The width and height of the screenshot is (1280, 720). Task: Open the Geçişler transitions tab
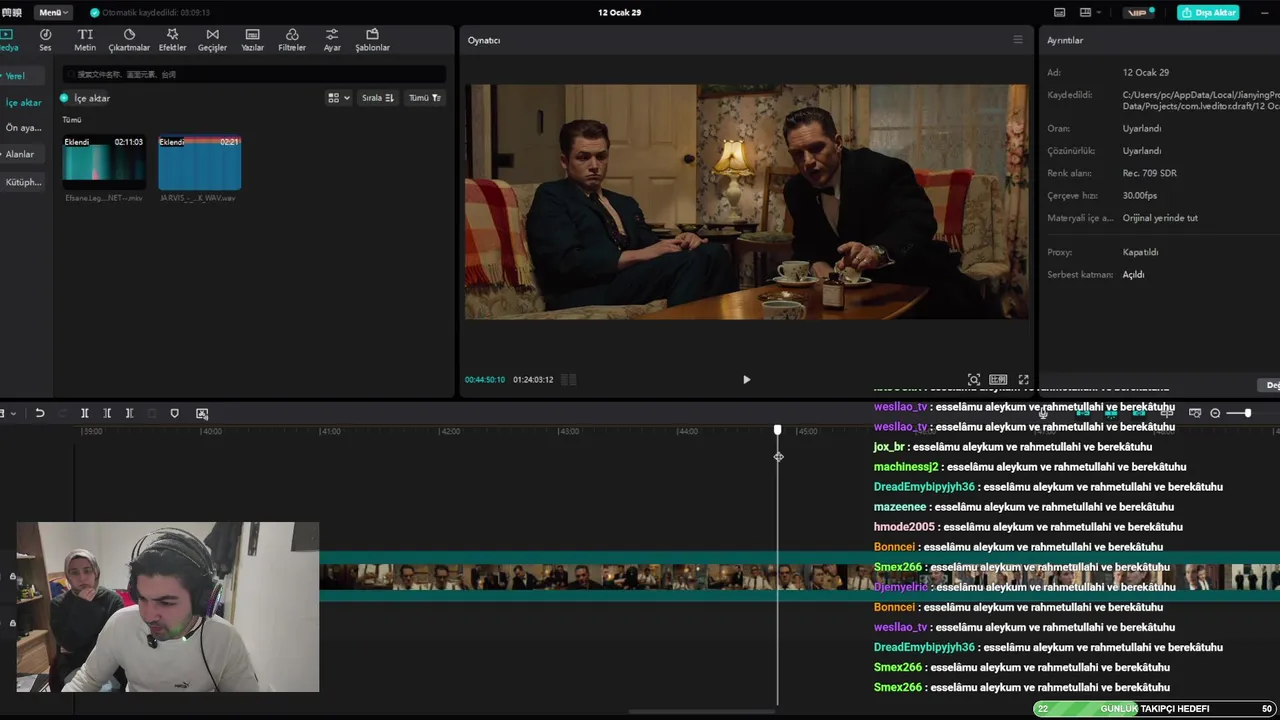click(212, 40)
